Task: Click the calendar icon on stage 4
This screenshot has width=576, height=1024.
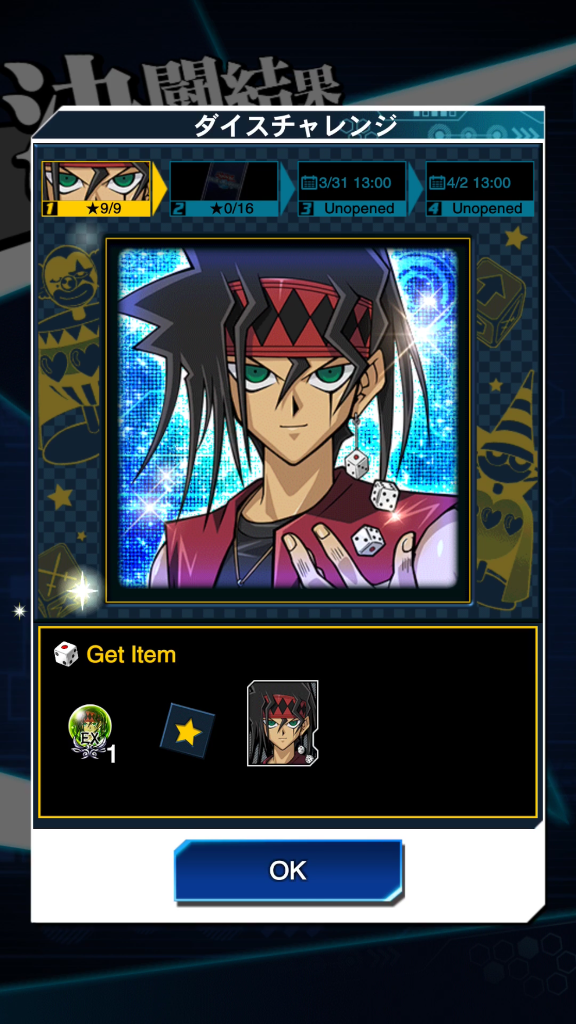Action: (437, 182)
